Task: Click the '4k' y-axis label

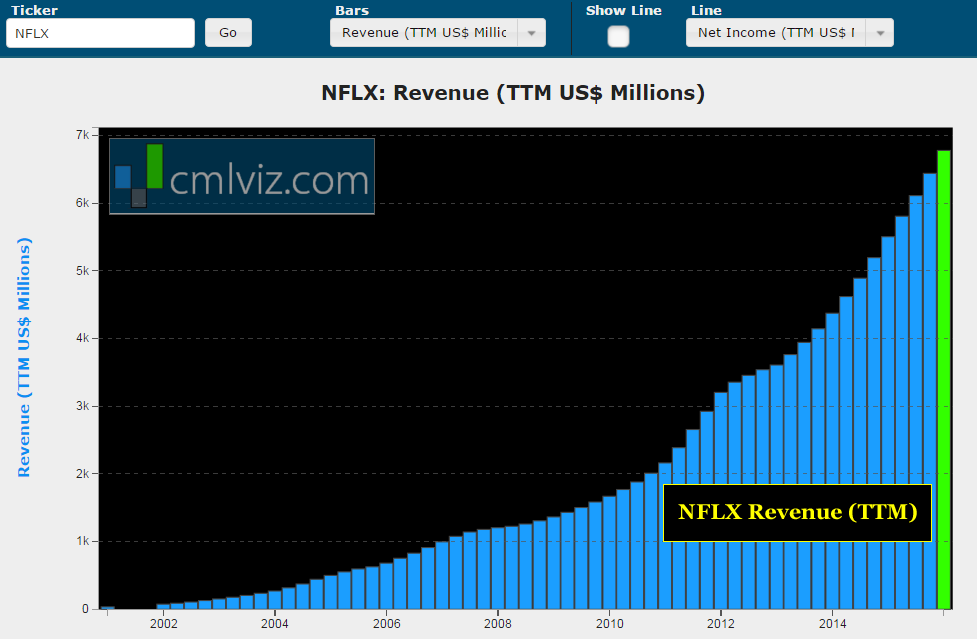Action: tap(82, 338)
